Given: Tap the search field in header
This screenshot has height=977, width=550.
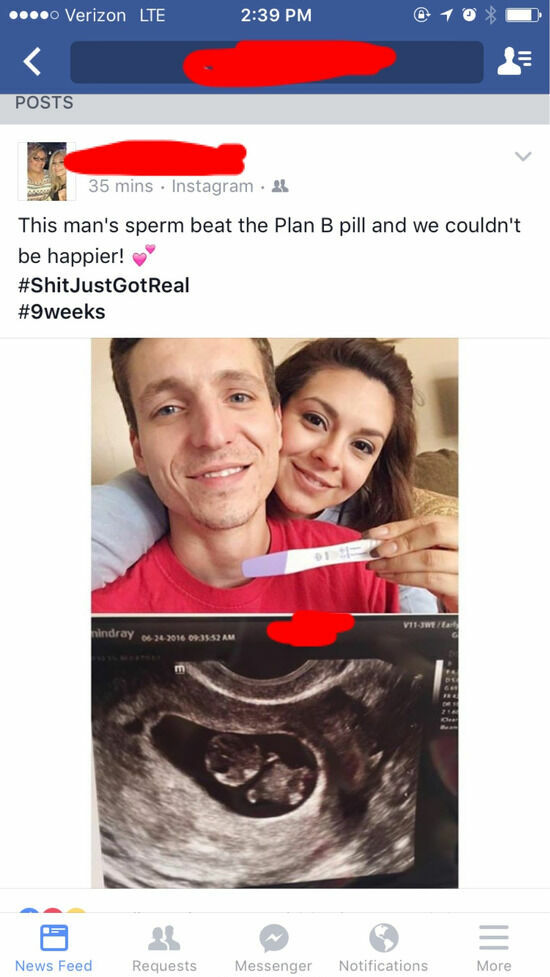Looking at the screenshot, I should (277, 62).
